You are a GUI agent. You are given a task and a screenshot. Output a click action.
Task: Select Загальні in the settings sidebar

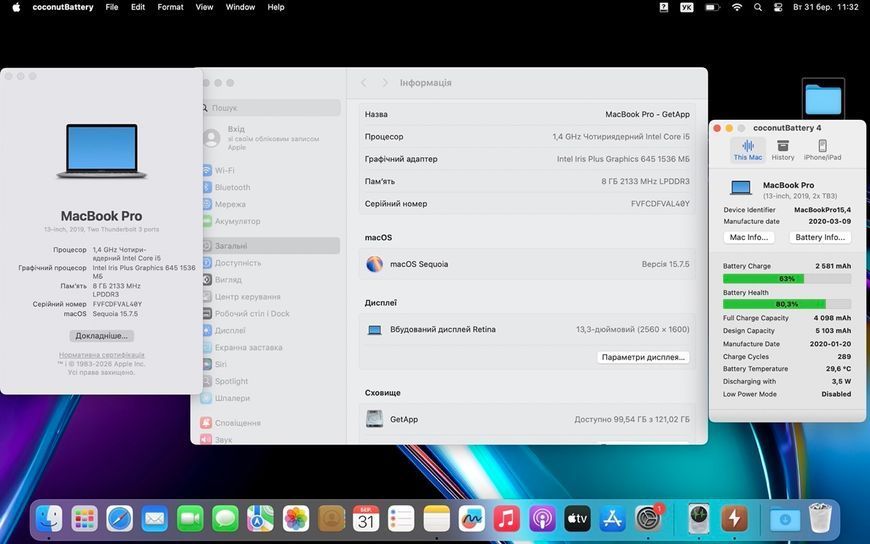tap(271, 246)
